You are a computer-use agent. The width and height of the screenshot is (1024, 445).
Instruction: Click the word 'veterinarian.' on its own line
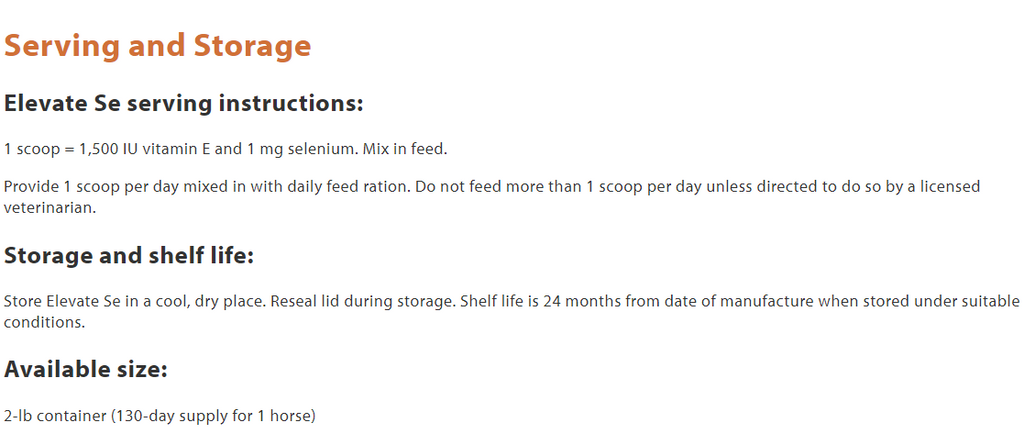click(x=50, y=208)
